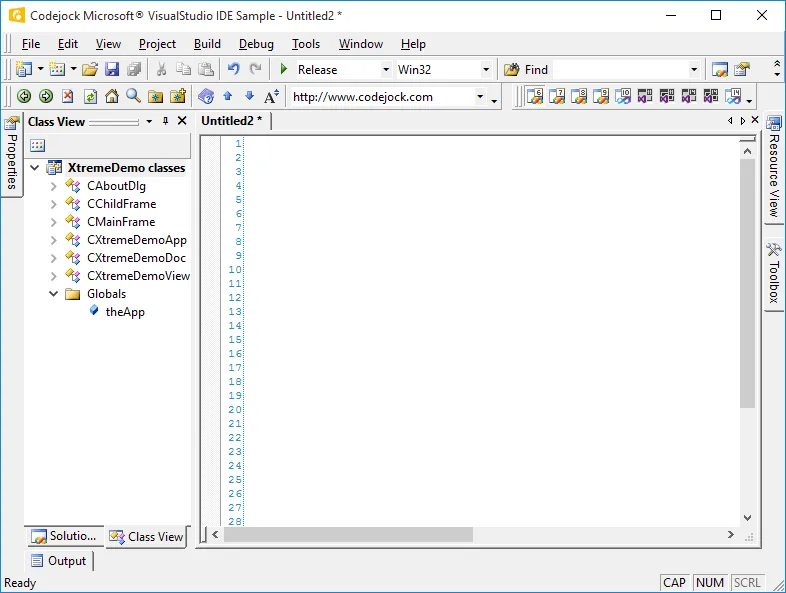Collapse the Globals folder node
Viewport: 786px width, 593px height.
tap(54, 294)
